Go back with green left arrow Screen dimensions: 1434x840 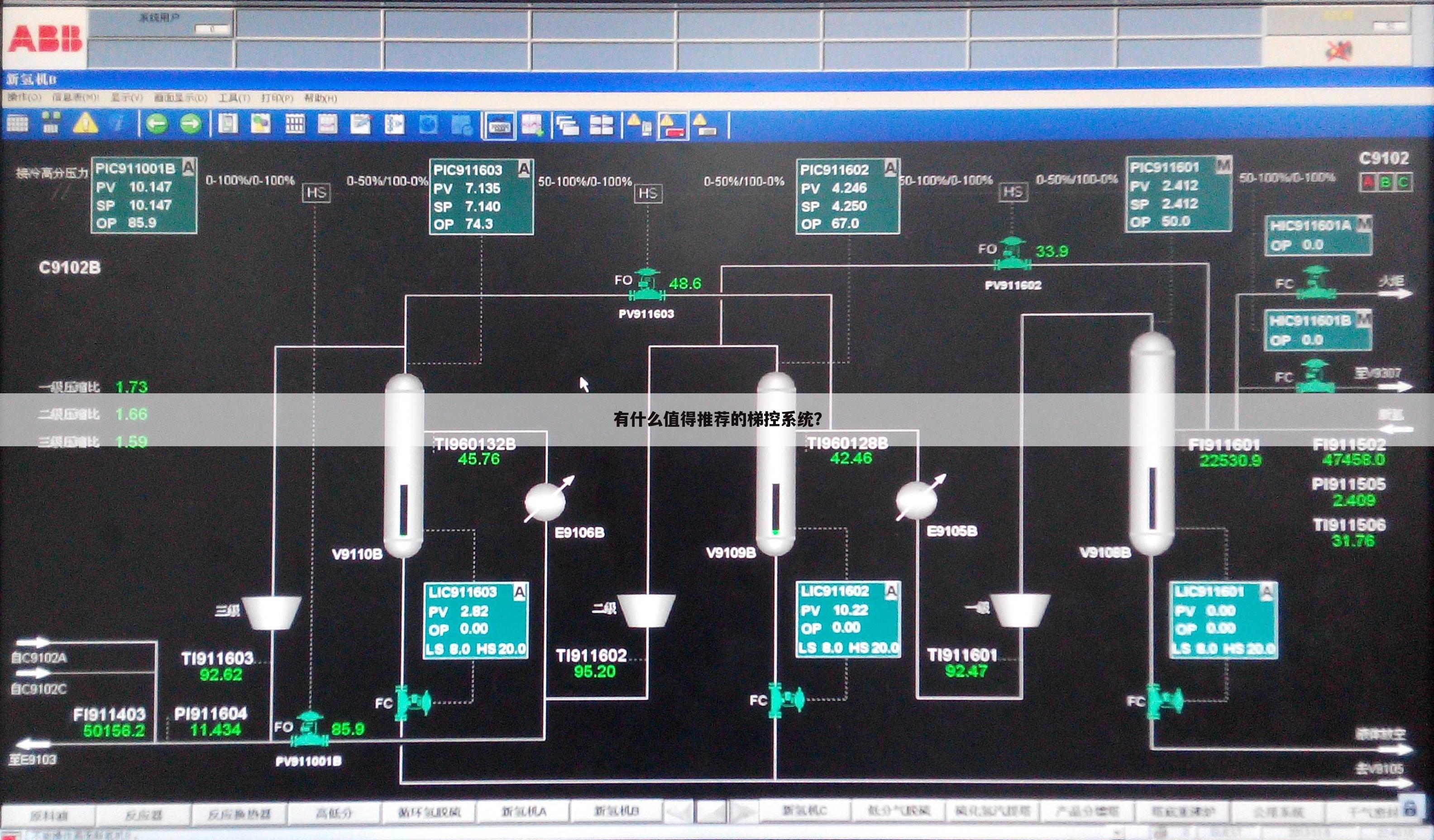tap(157, 124)
